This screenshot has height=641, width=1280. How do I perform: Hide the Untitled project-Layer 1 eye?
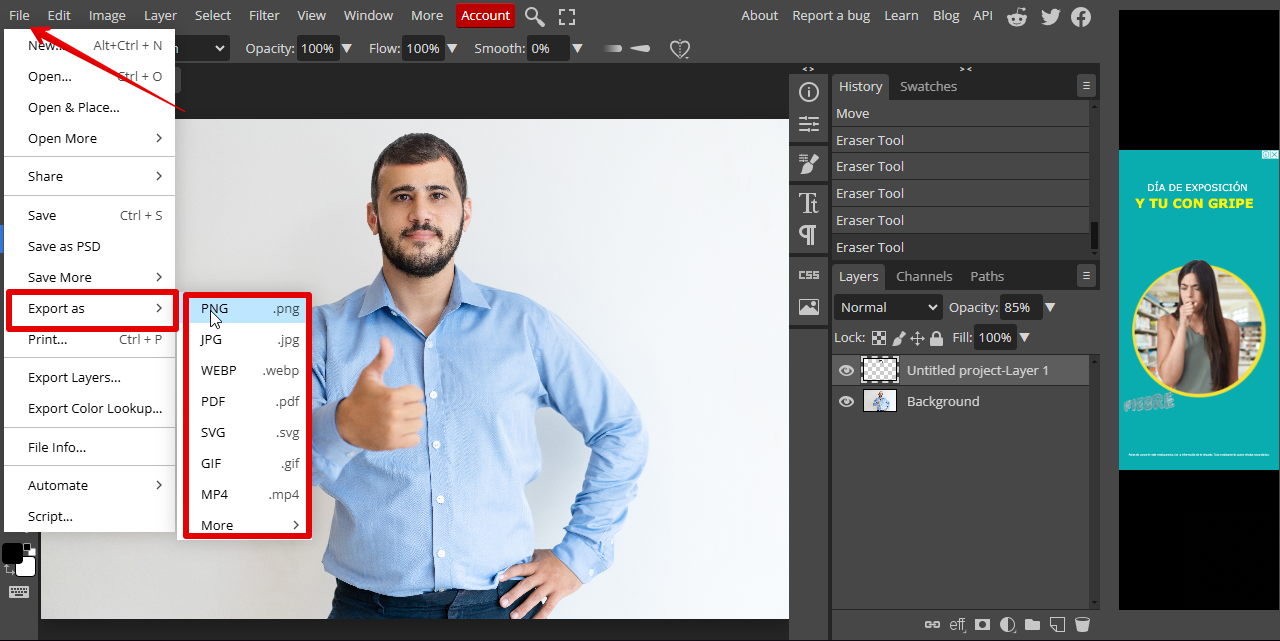tap(846, 370)
